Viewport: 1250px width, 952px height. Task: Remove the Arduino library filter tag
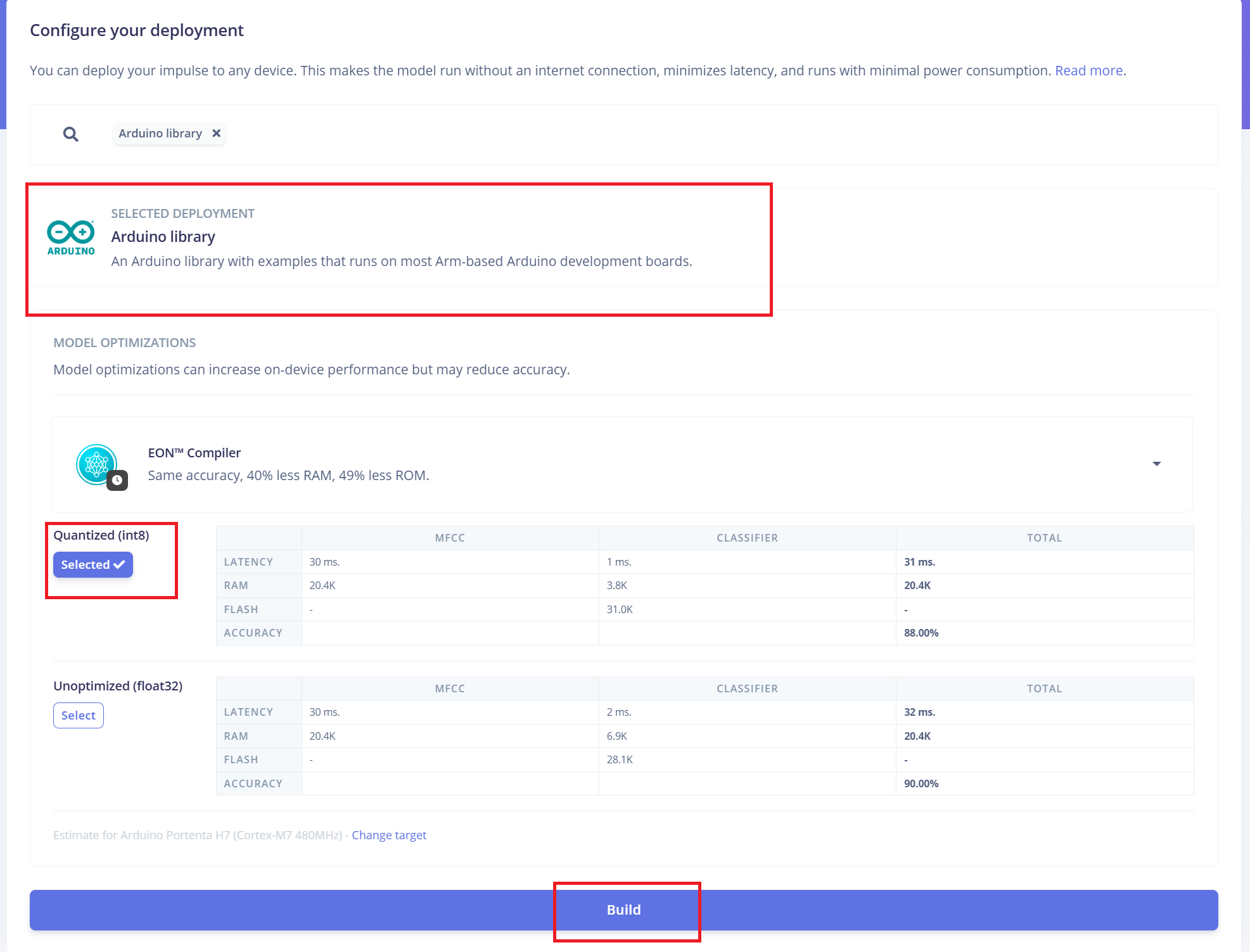point(217,133)
